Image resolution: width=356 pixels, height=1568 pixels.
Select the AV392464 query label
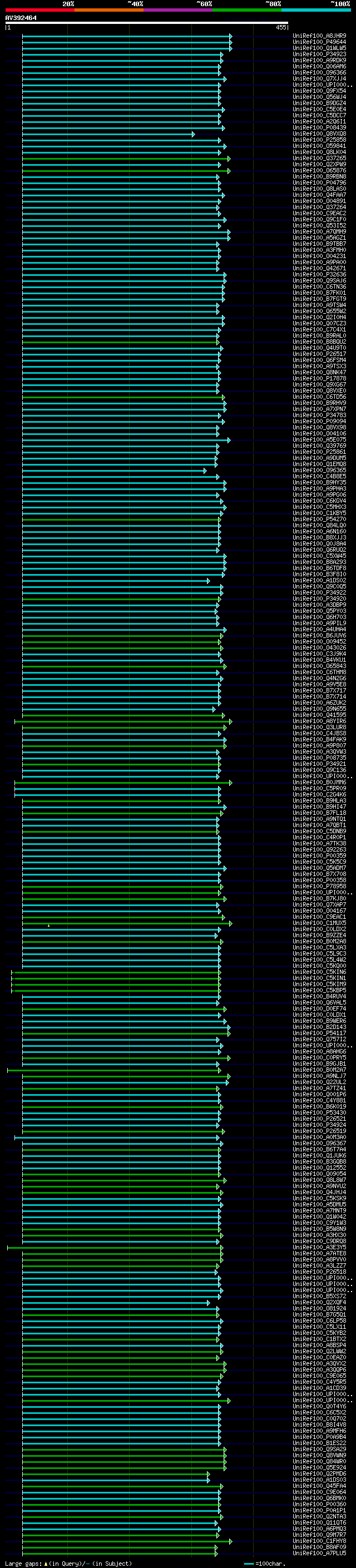pos(21,18)
